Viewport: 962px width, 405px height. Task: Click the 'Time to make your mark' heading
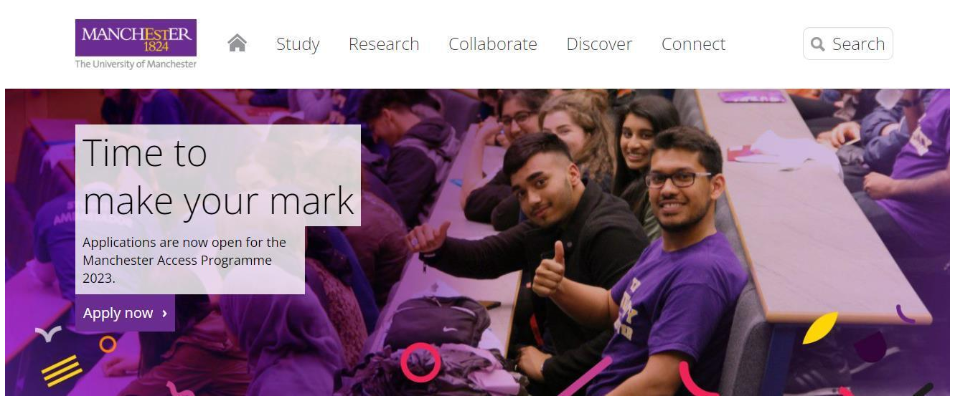(x=218, y=177)
